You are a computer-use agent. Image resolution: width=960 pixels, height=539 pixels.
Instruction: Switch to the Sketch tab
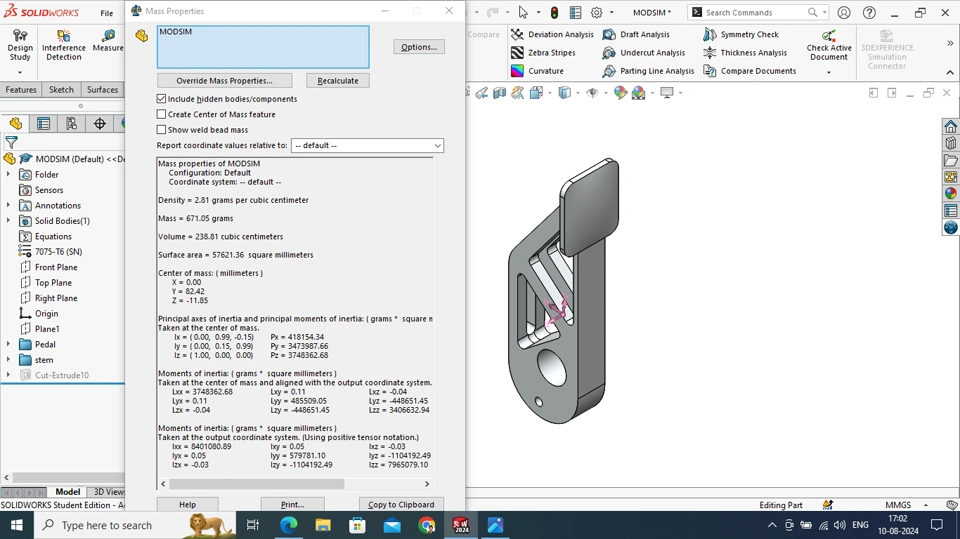(x=61, y=89)
